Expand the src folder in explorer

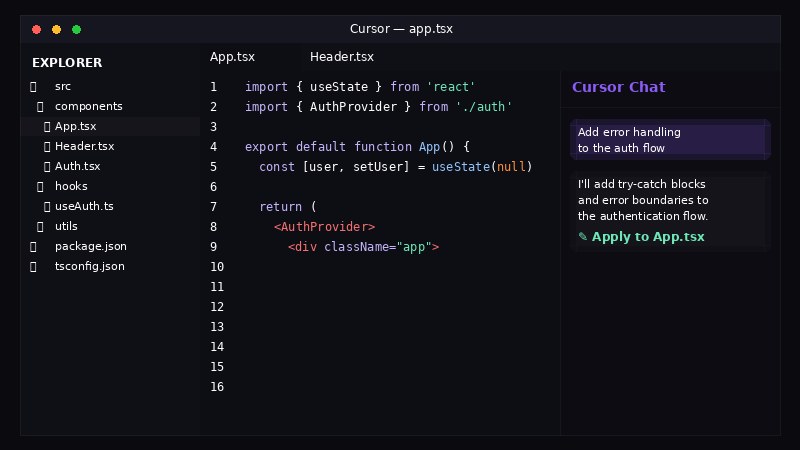coord(63,86)
